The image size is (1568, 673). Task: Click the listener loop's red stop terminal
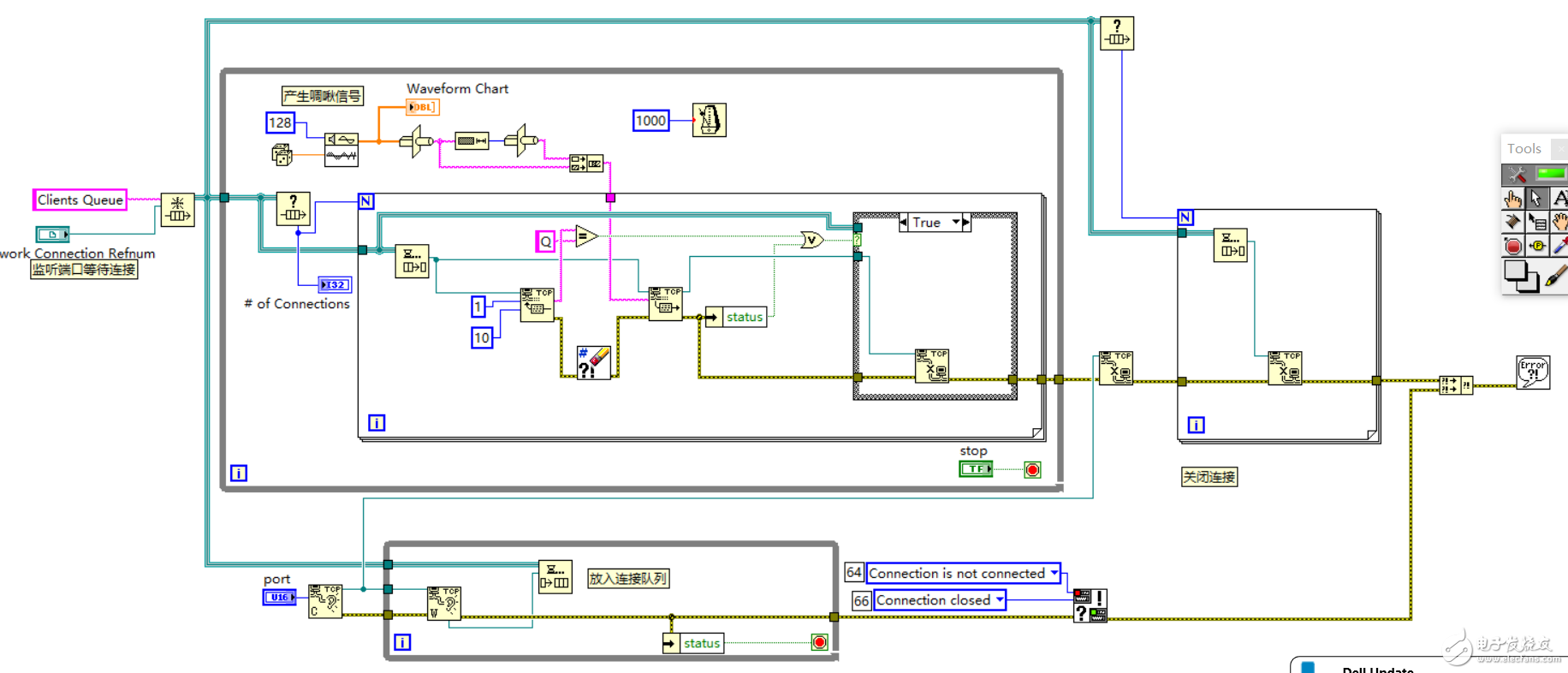click(x=819, y=642)
